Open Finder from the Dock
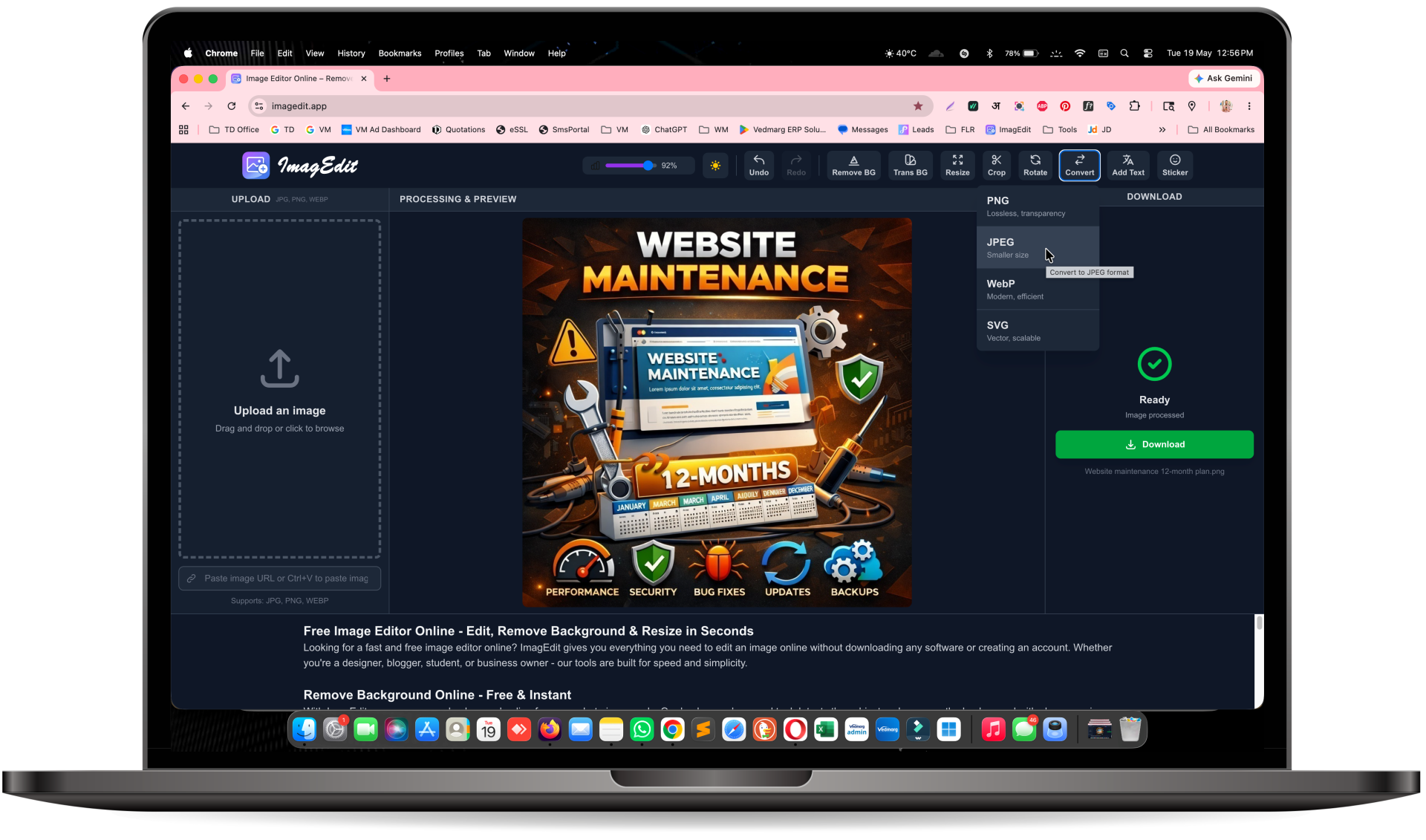 [305, 729]
